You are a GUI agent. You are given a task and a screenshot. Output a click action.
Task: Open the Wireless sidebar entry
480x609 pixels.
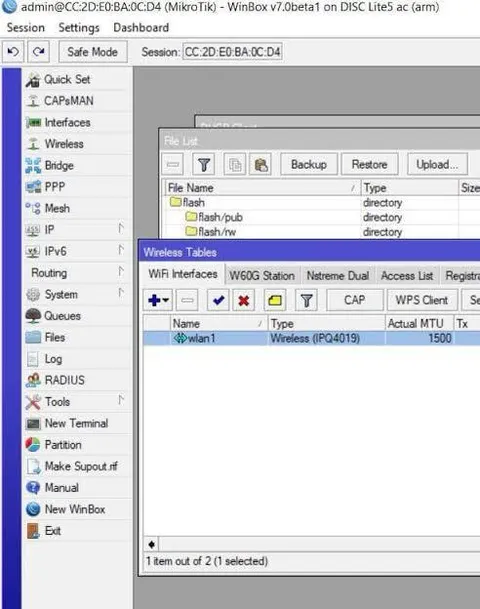coord(77,144)
